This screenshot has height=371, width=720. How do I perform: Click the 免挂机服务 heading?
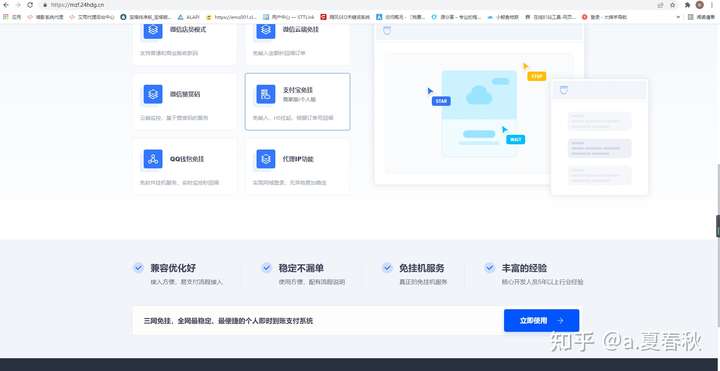point(422,268)
